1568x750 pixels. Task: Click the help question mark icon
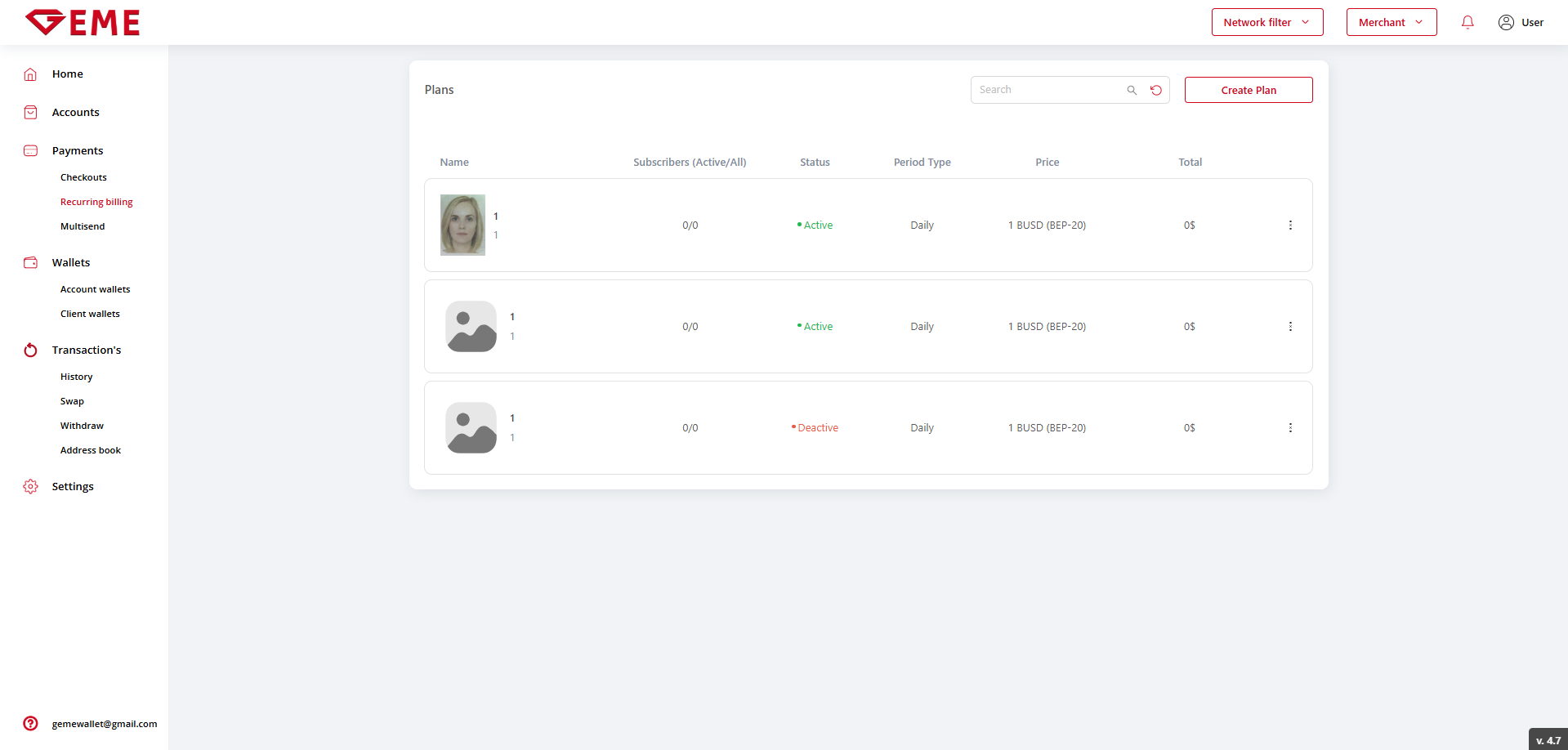coord(31,723)
